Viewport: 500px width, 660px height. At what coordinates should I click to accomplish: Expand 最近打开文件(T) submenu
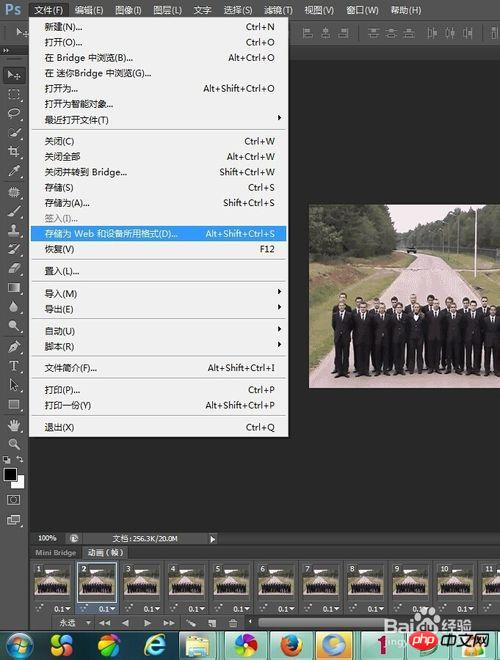(x=159, y=120)
